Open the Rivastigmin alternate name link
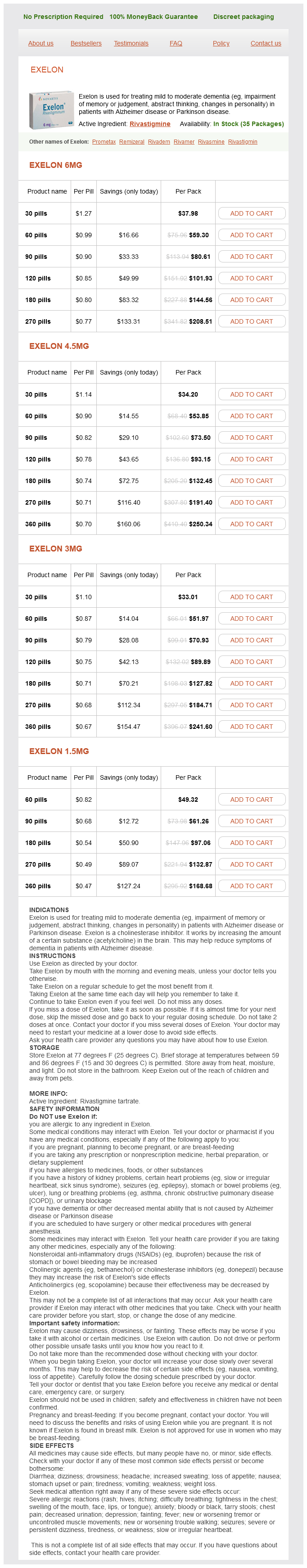Viewport: 307px width, 1568px height. [243, 142]
